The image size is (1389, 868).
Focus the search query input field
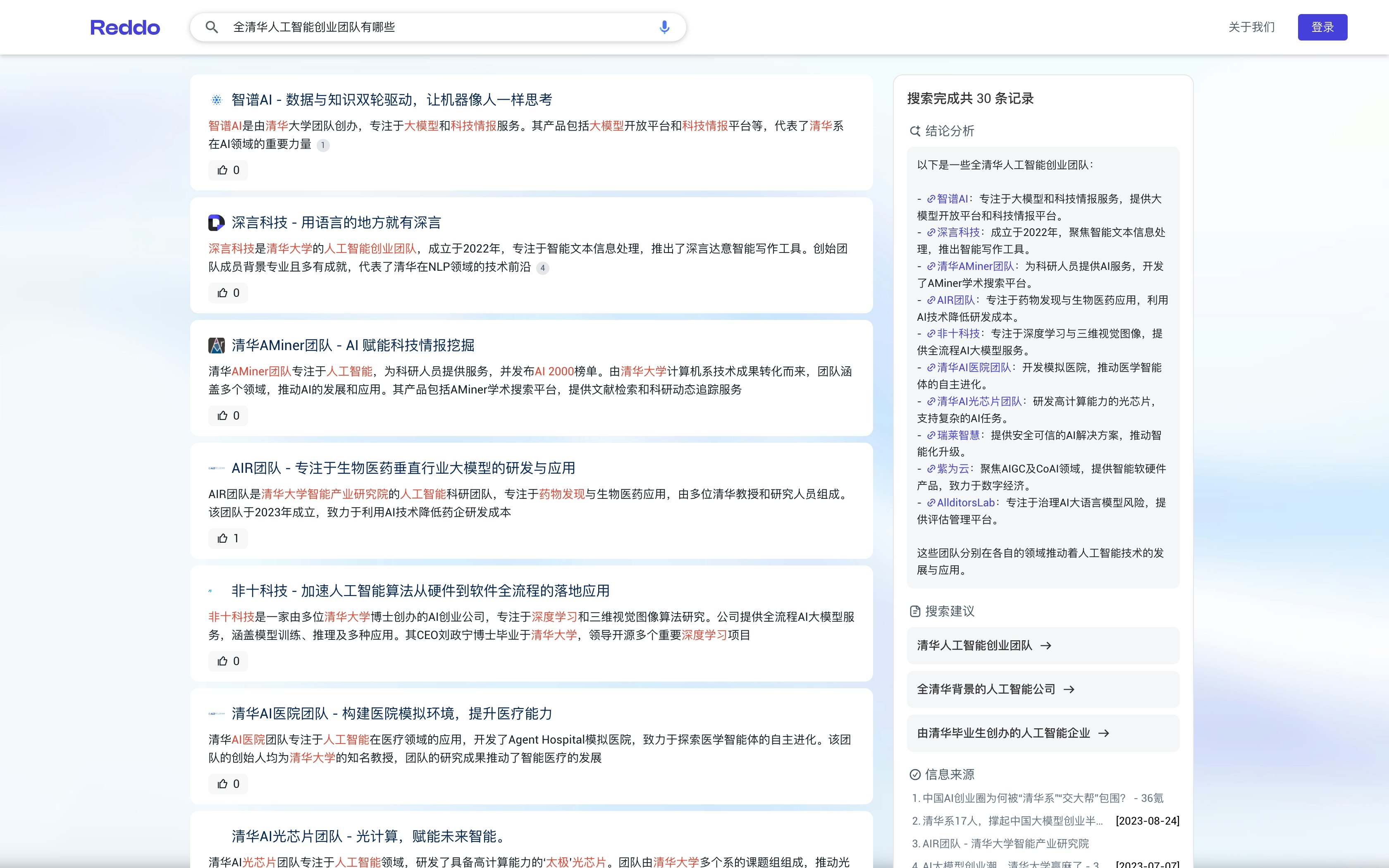(438, 27)
